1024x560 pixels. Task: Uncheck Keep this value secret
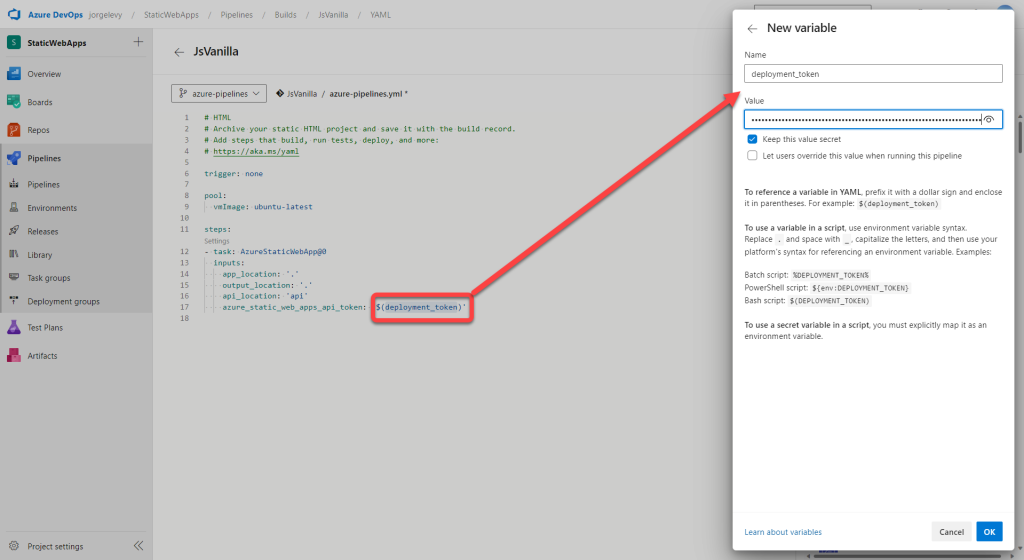point(752,139)
